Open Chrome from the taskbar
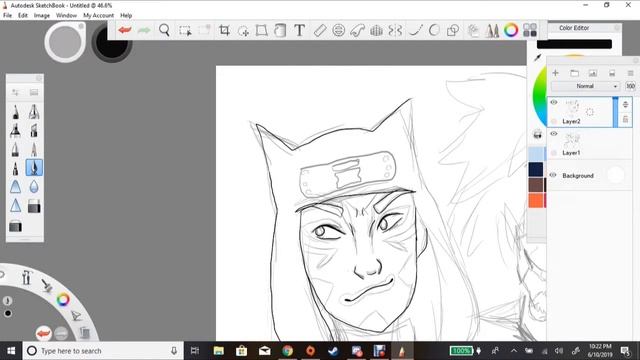Viewport: 640px width, 360px height. (x=287, y=351)
